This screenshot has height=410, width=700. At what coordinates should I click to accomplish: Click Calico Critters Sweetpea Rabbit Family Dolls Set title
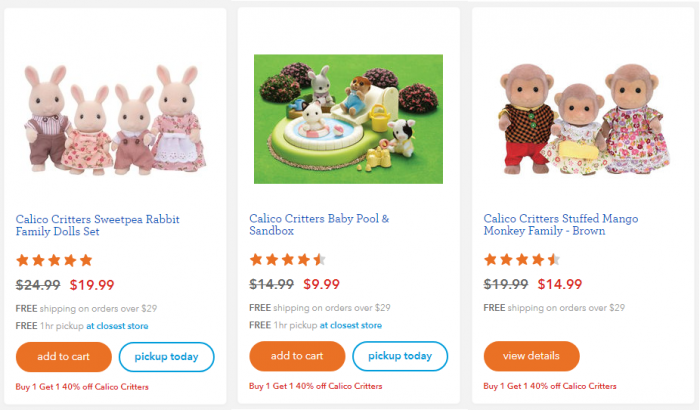coord(98,225)
